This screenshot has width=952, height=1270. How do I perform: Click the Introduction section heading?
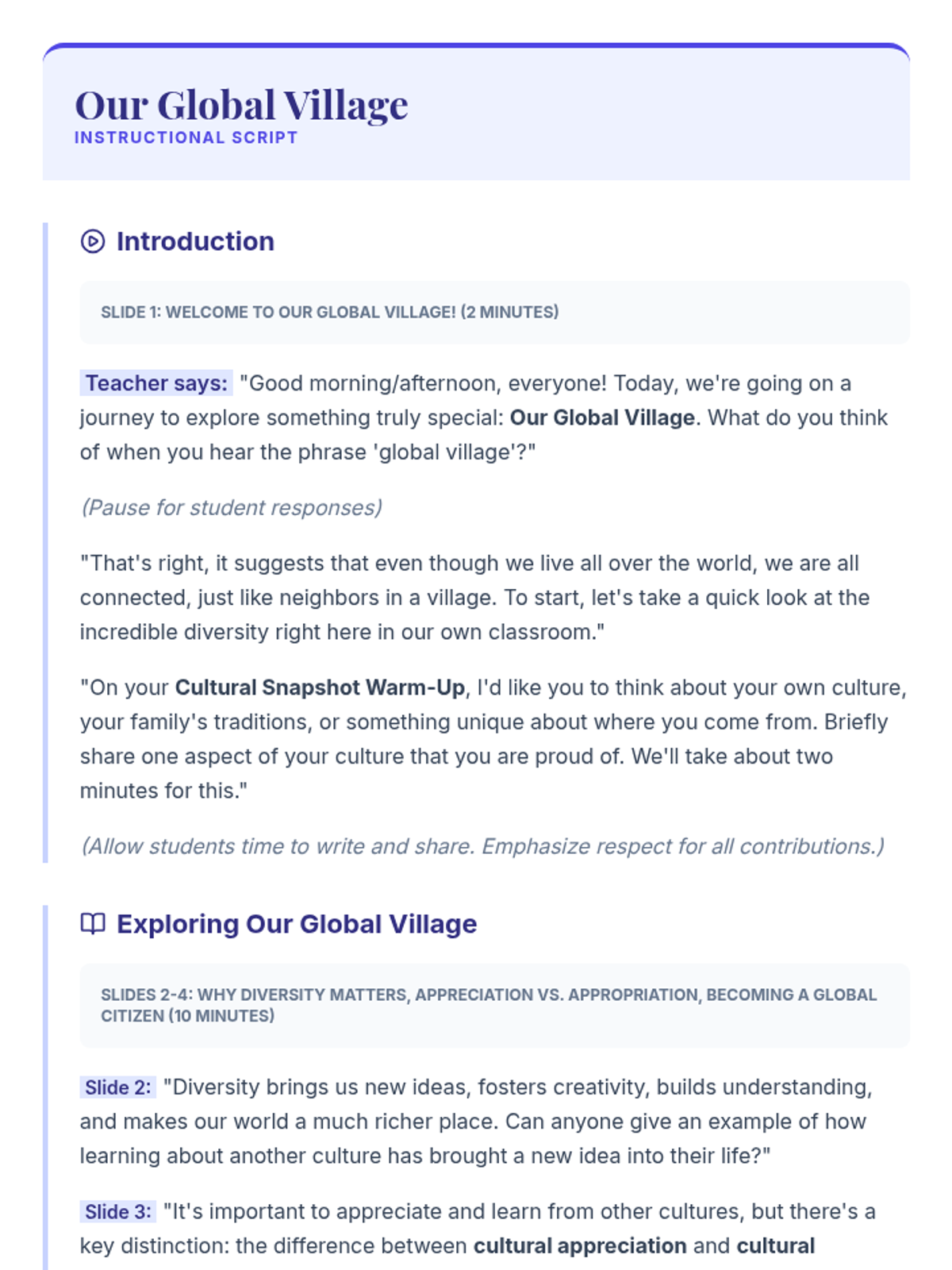pyautogui.click(x=195, y=241)
